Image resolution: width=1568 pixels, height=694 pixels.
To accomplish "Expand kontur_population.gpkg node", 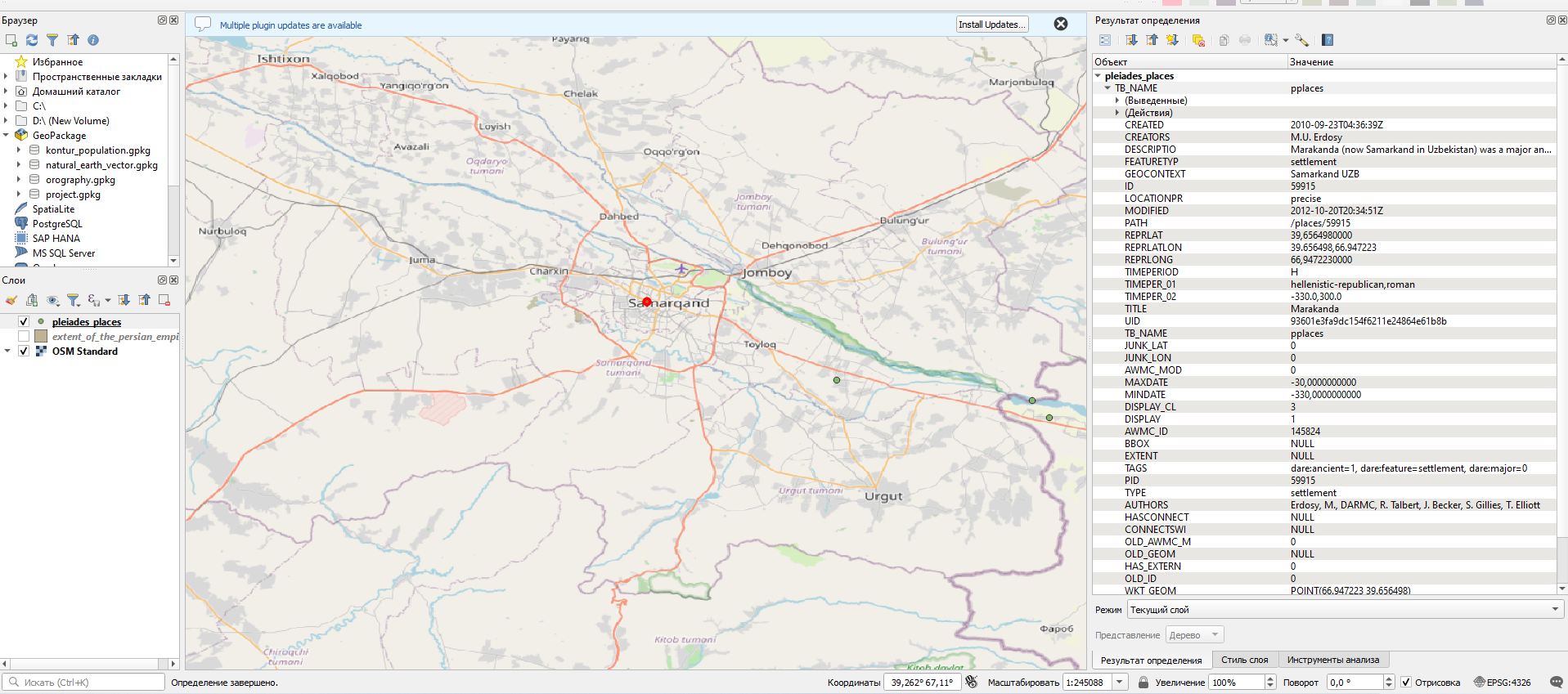I will [19, 150].
